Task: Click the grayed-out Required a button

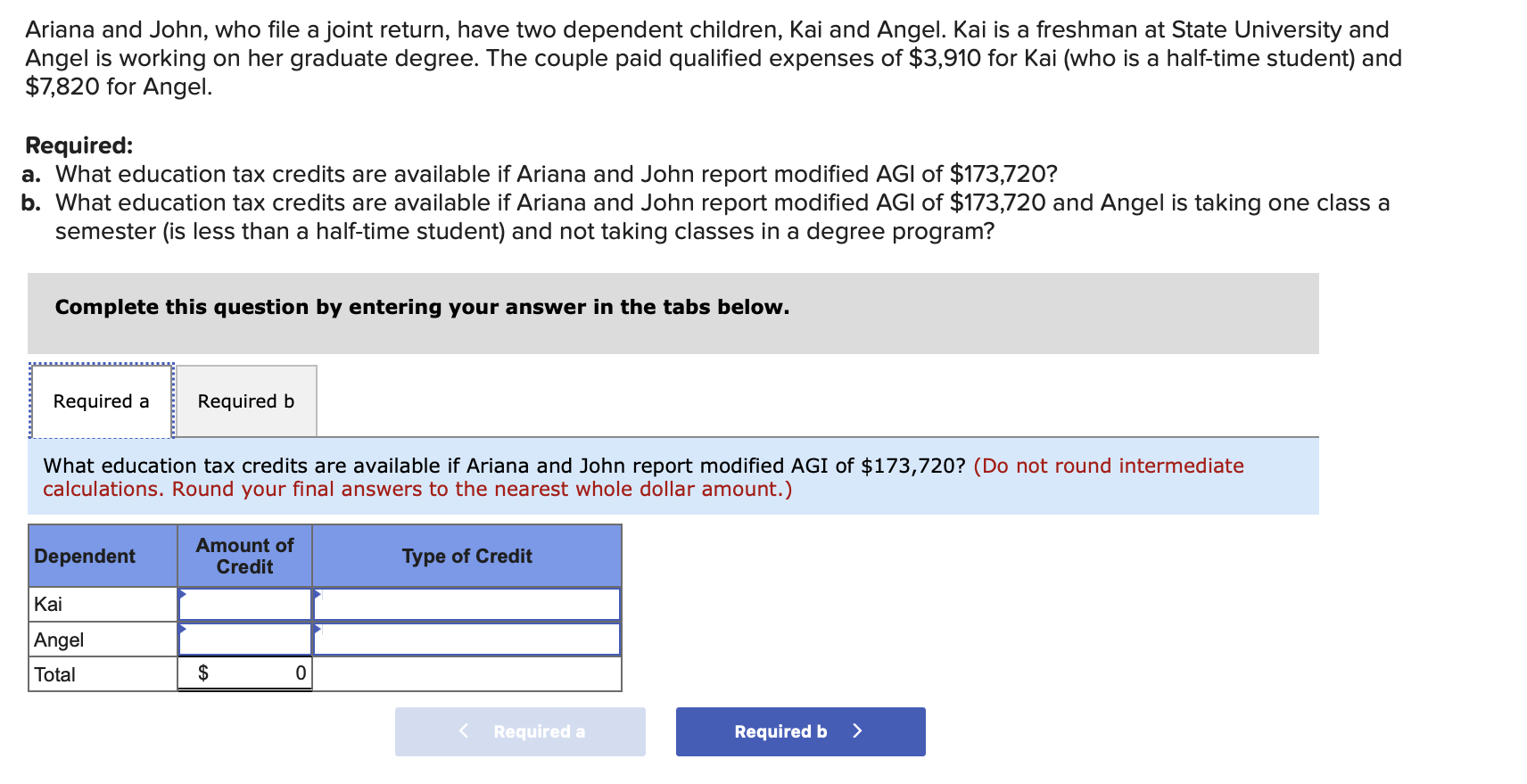Action: point(520,731)
